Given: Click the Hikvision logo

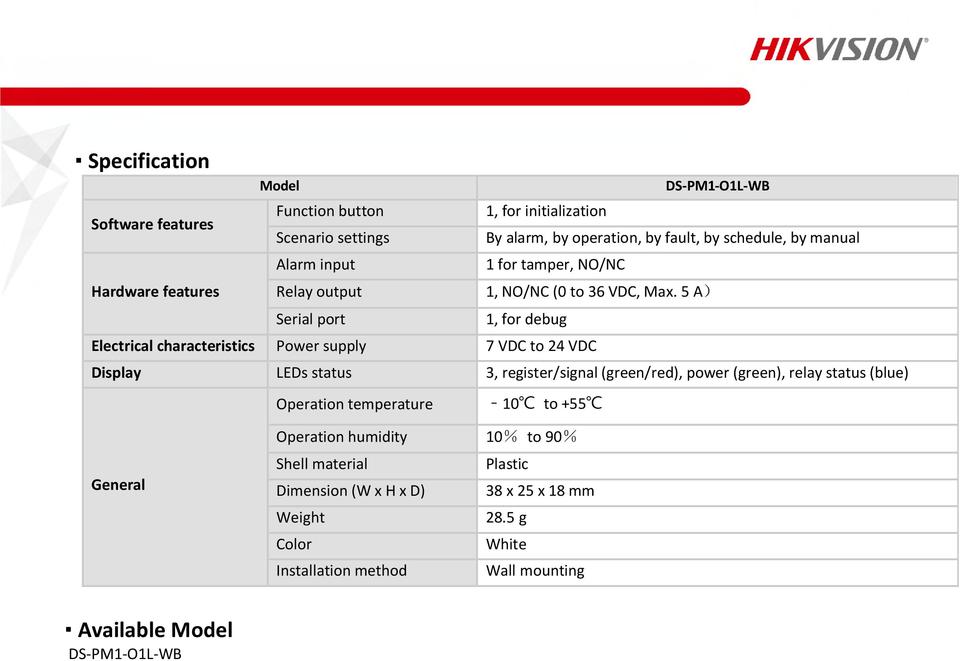Looking at the screenshot, I should [x=839, y=49].
